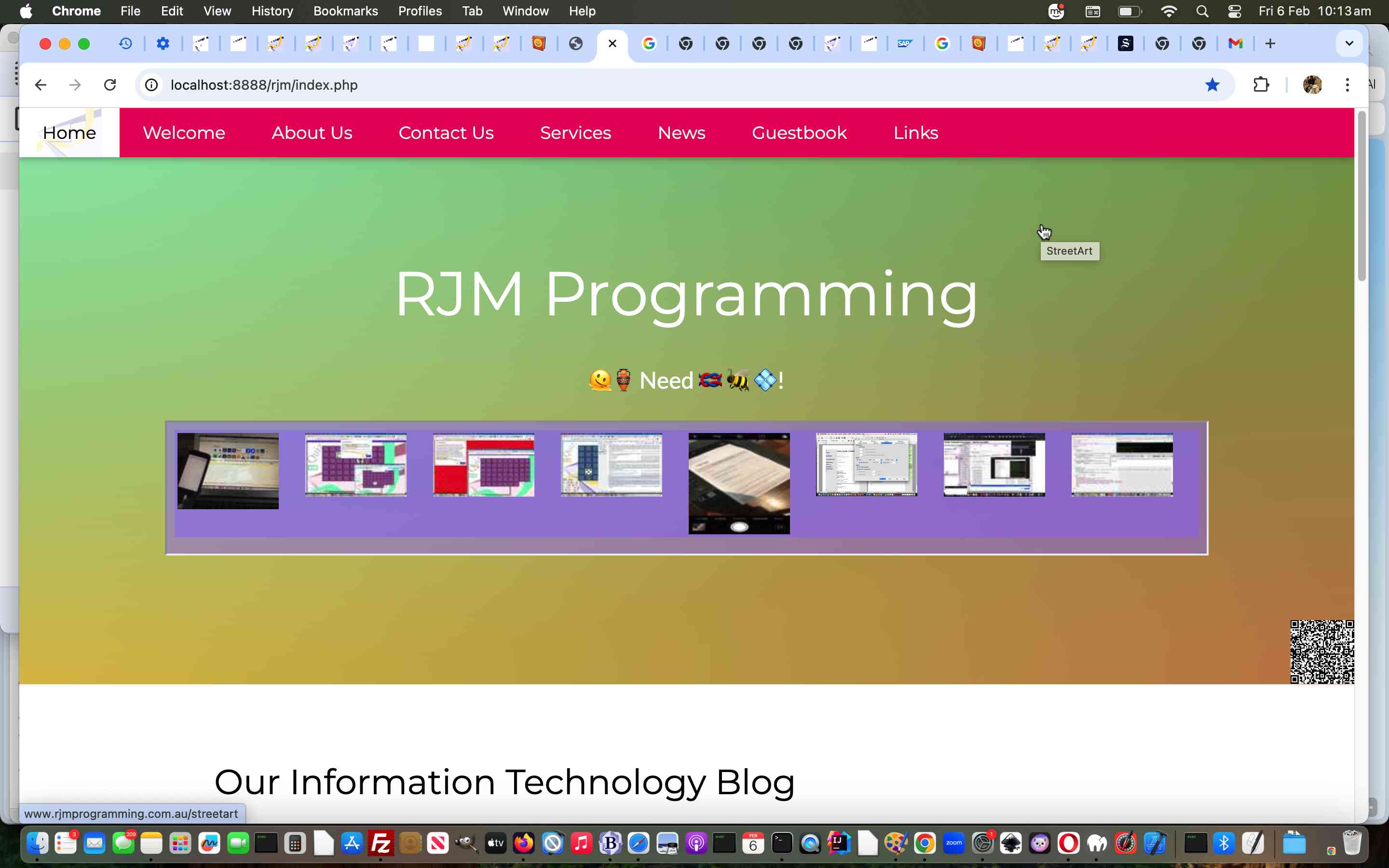
Task: Open the macOS Control Centre toggles
Action: [1234, 11]
